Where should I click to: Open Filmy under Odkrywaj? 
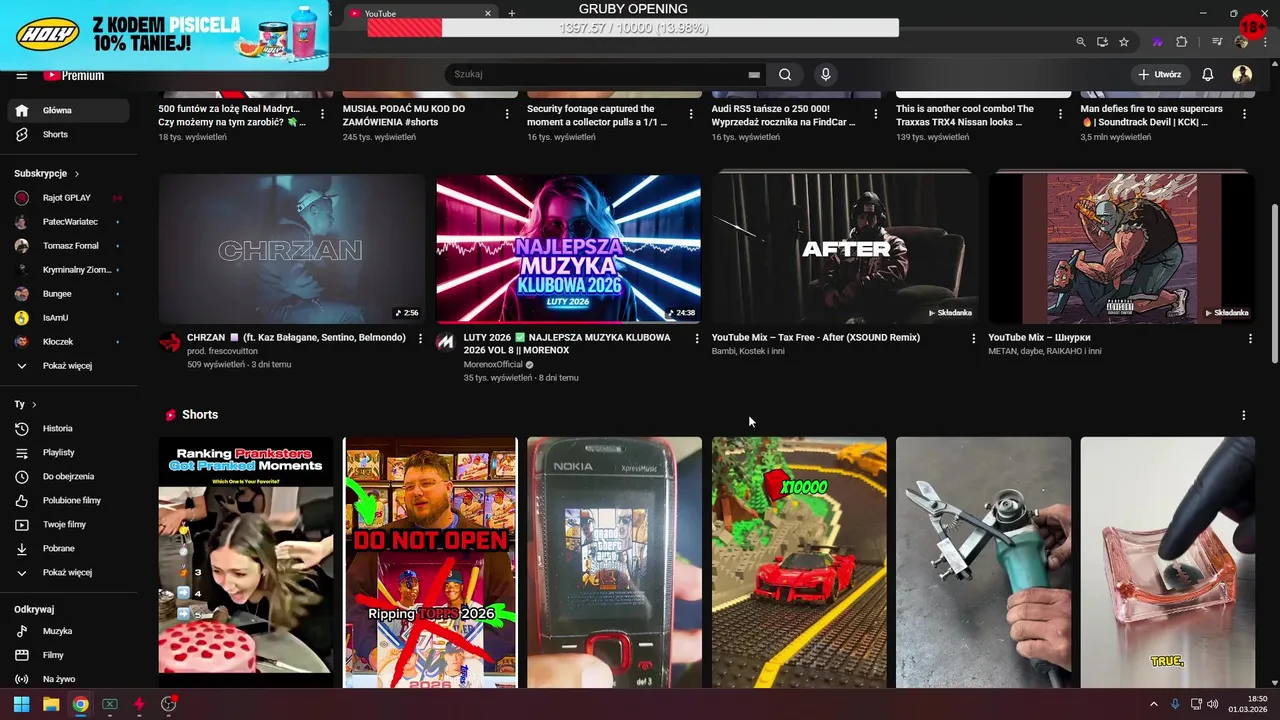click(68, 655)
